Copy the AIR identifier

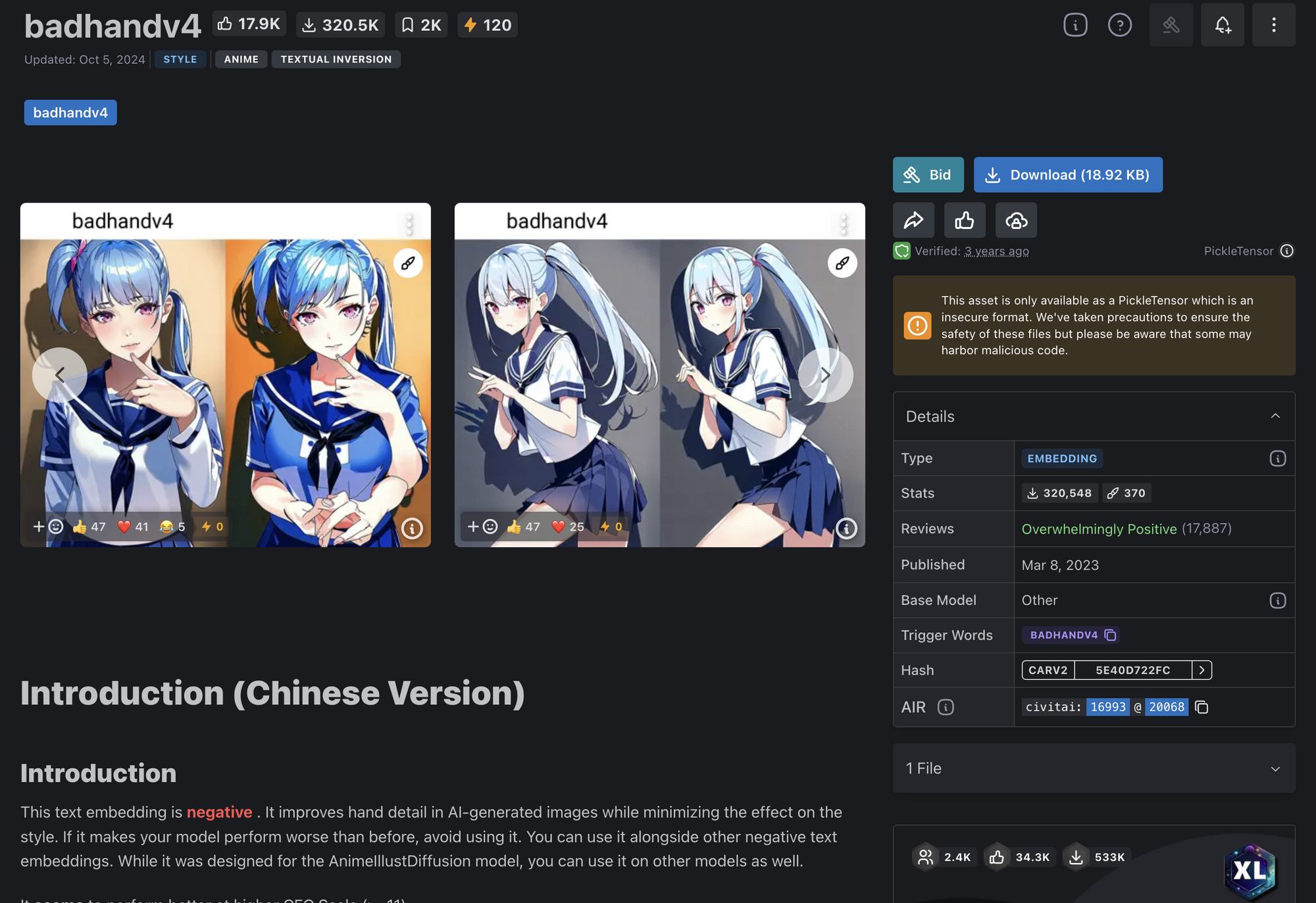[x=1202, y=707]
